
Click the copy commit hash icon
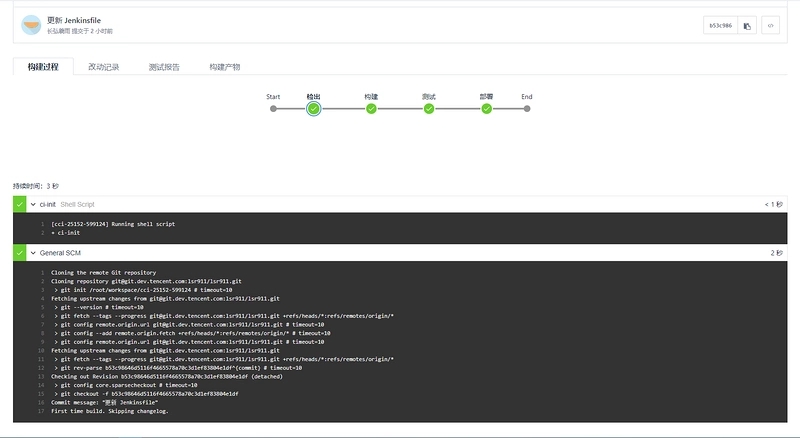(747, 26)
